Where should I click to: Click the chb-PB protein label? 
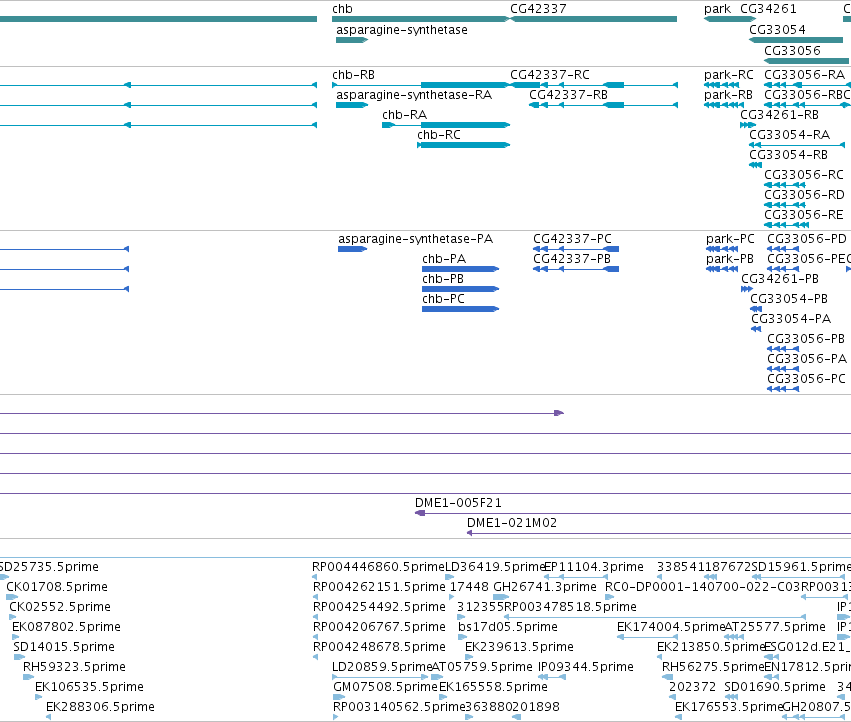tap(443, 279)
